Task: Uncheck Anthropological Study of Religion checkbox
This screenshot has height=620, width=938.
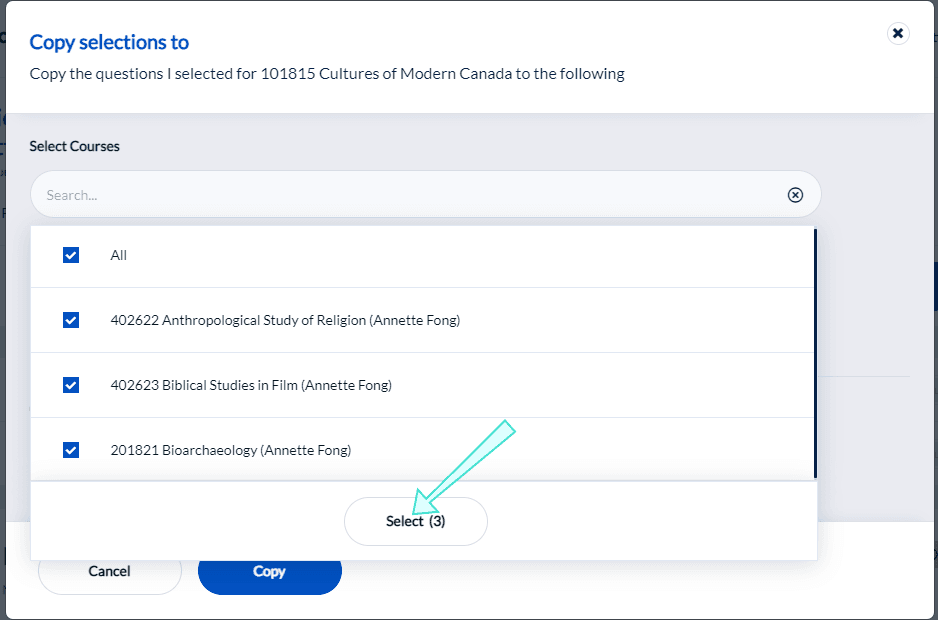Action: 71,320
